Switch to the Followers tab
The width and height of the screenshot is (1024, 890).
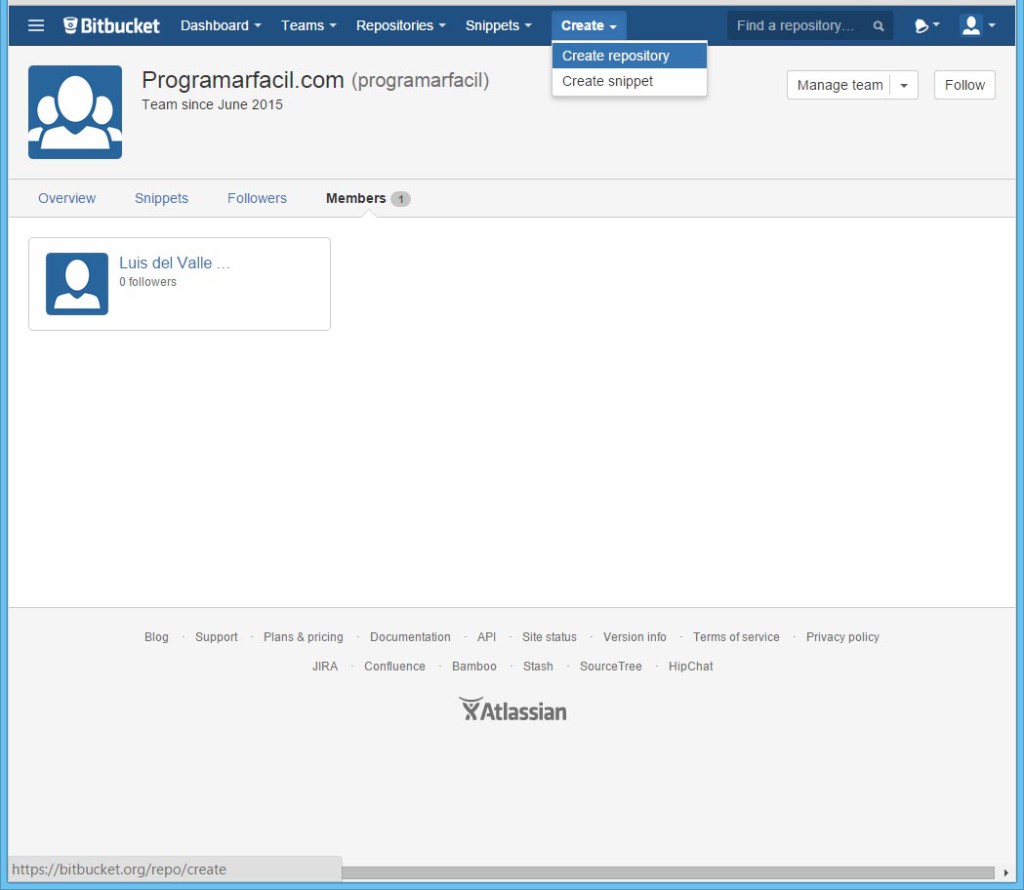coord(257,198)
